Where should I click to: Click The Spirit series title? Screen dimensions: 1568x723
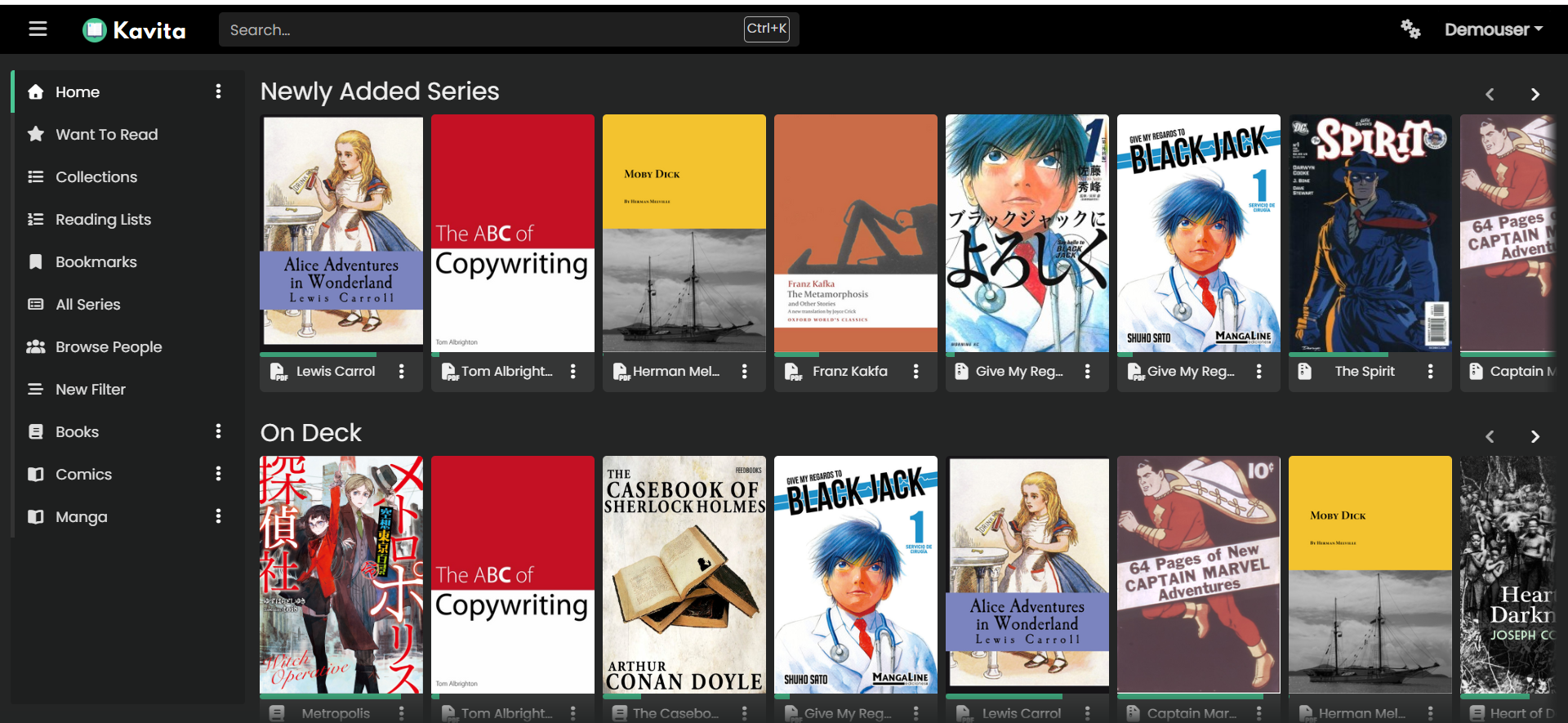click(1365, 372)
